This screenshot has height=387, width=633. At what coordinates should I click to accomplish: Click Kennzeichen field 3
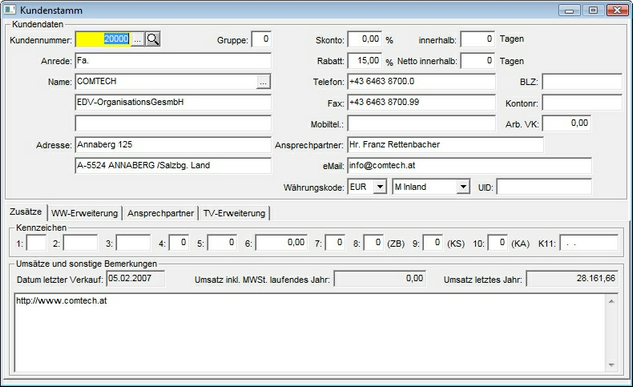[133, 243]
